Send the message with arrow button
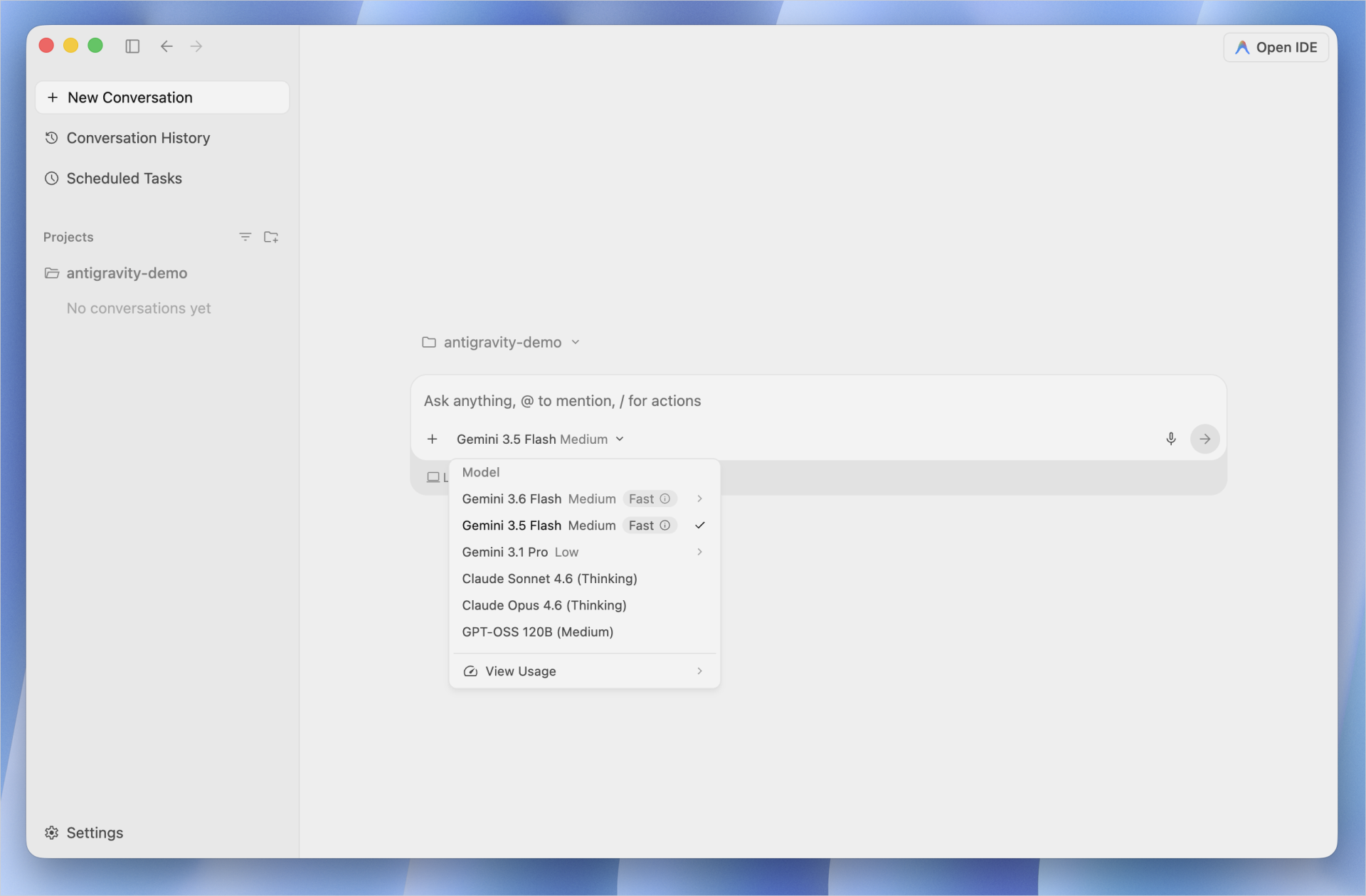This screenshot has height=896, width=1366. [x=1204, y=439]
